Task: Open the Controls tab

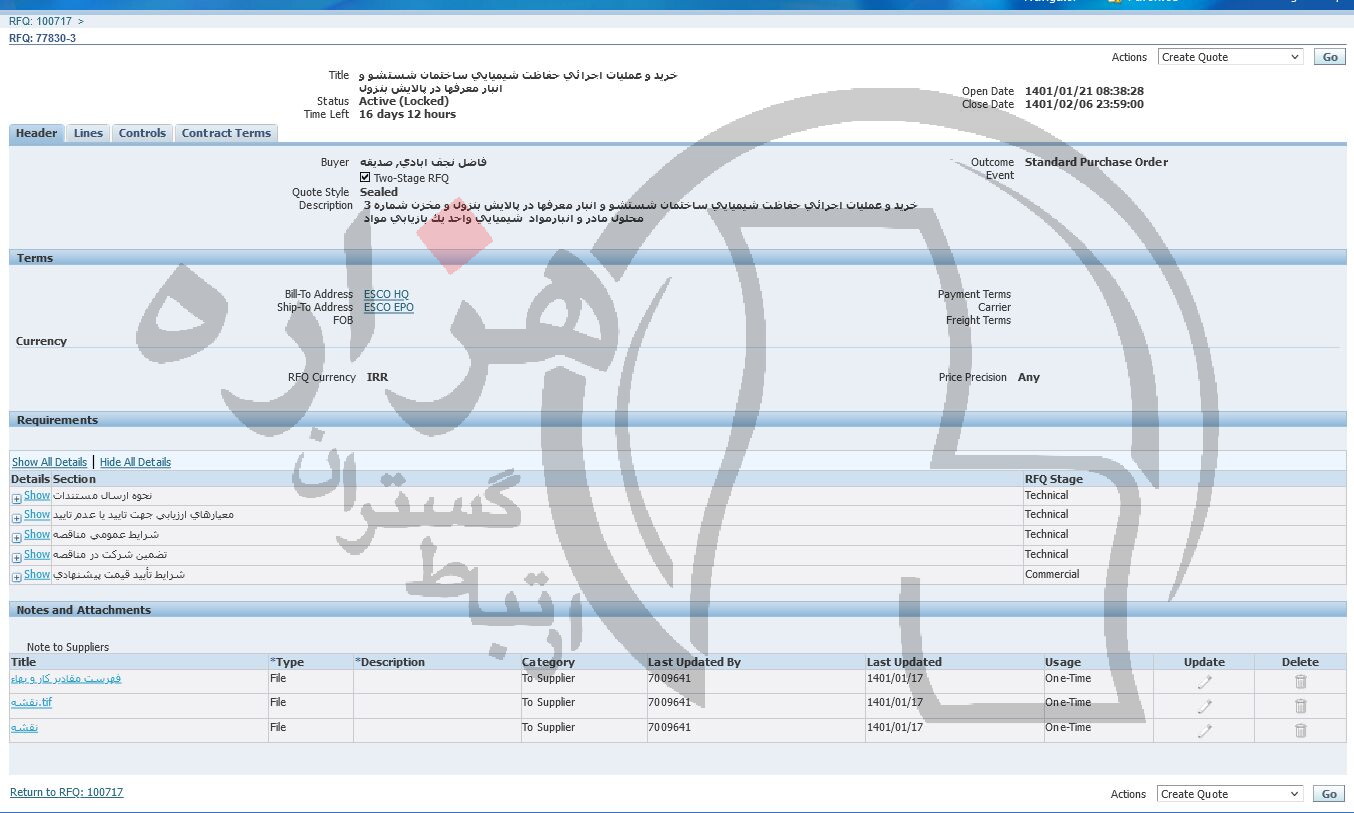Action: 142,133
